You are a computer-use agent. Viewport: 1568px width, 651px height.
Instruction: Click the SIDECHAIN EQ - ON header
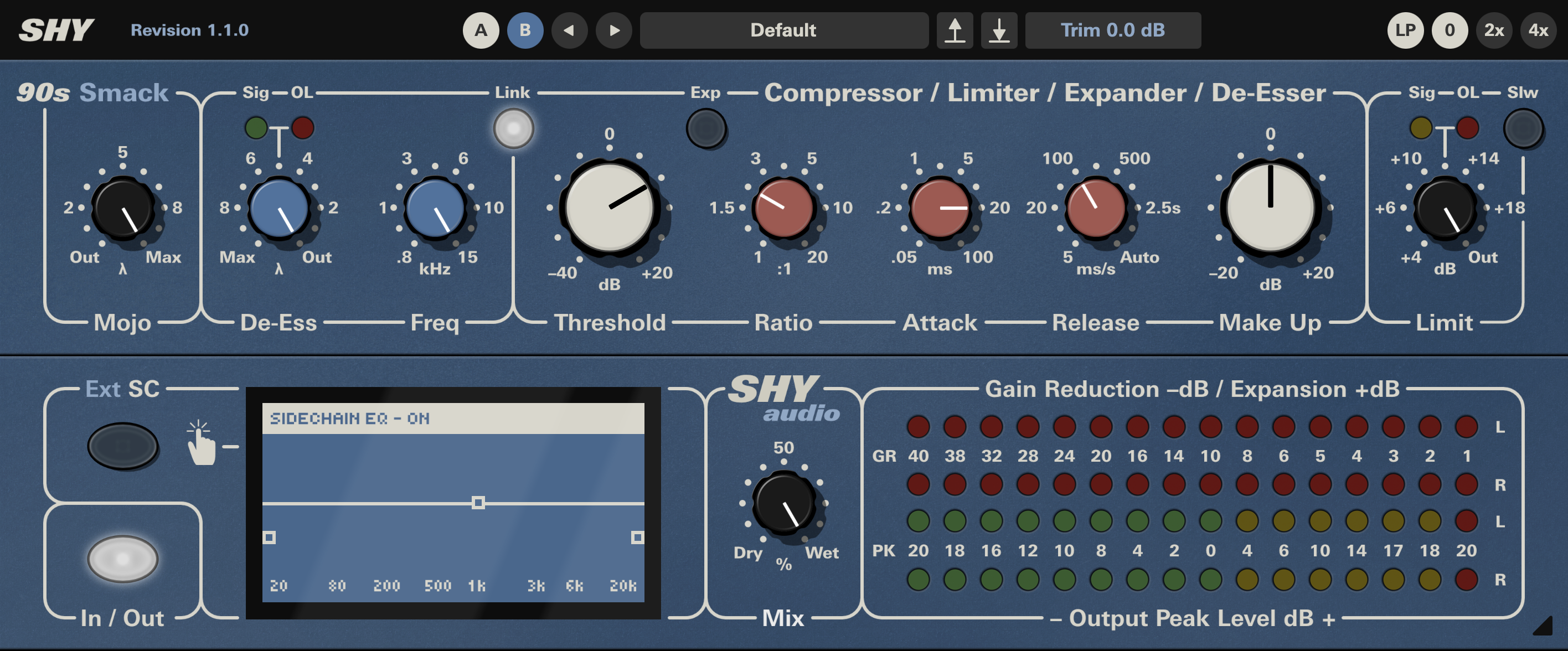point(453,418)
